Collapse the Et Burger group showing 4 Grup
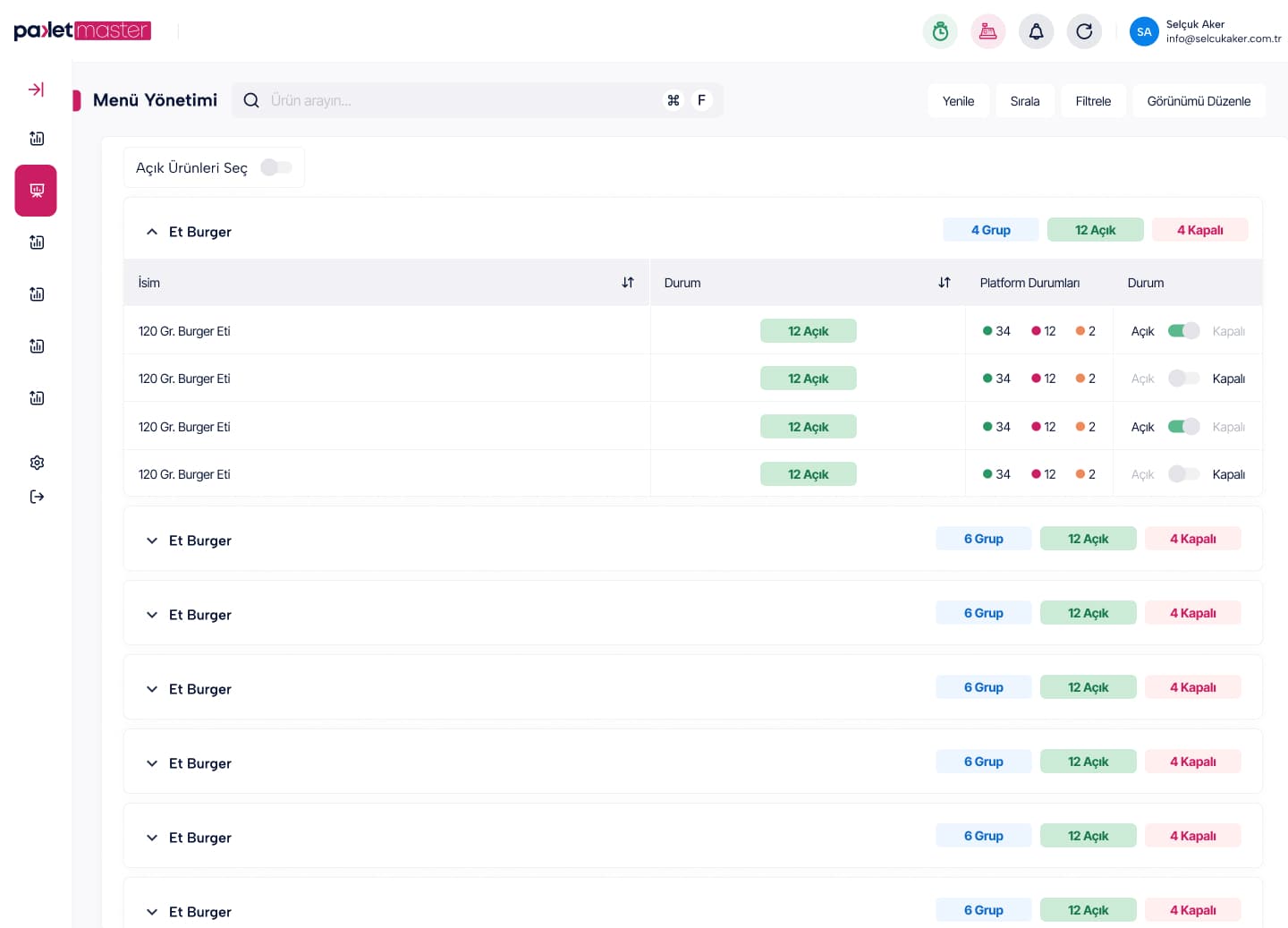 pos(152,232)
